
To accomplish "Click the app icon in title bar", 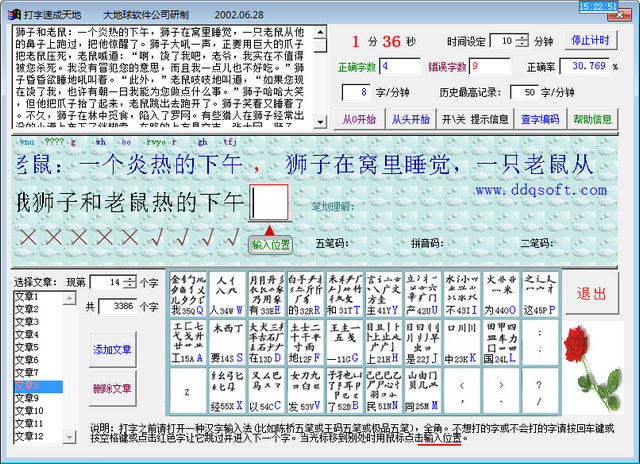I will point(14,15).
